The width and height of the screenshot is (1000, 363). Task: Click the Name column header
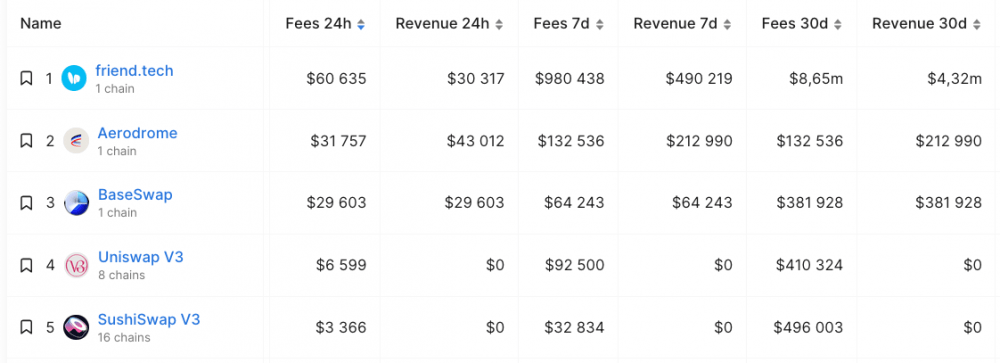tap(41, 24)
